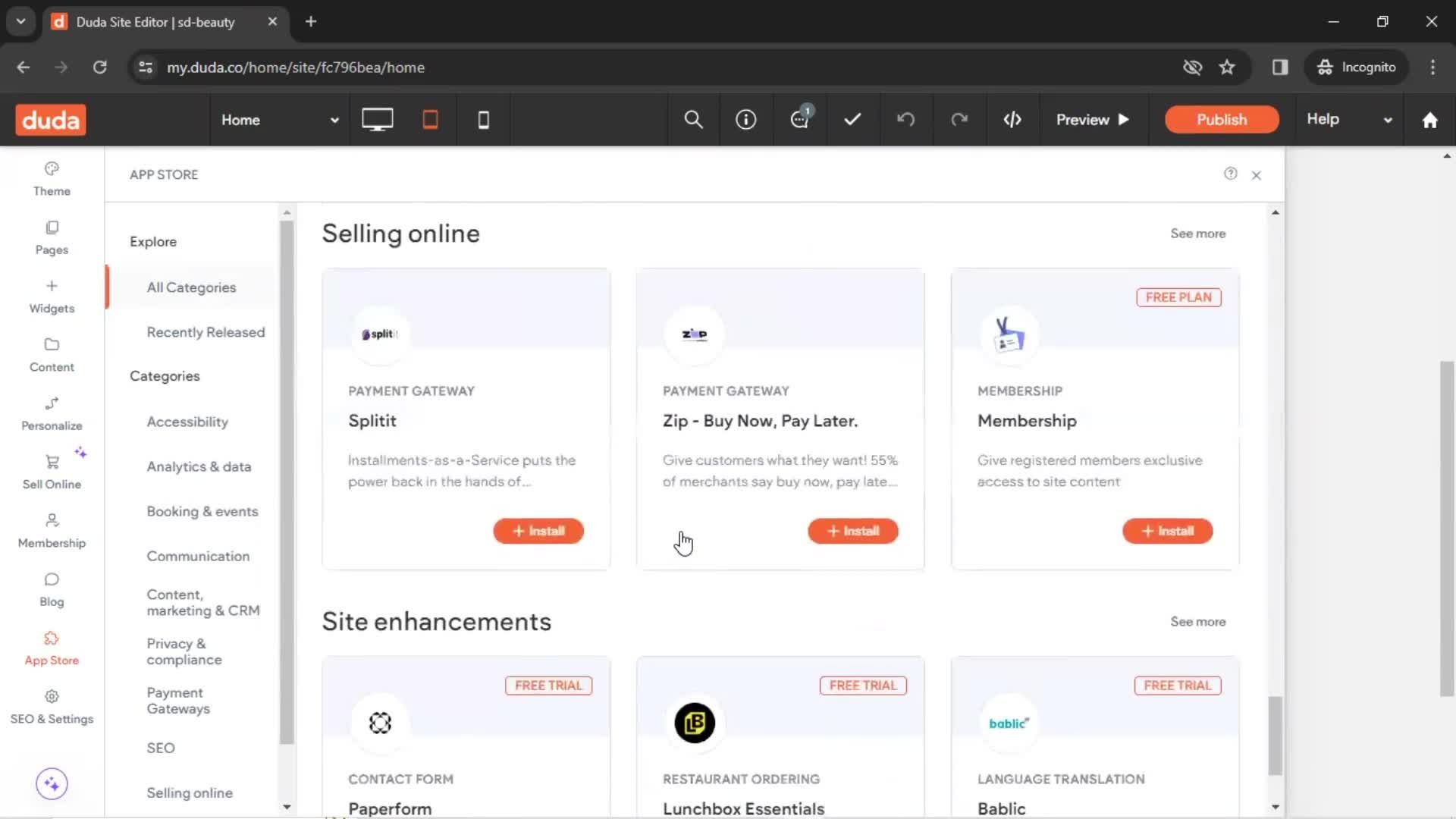1456x819 pixels.
Task: Install the Splitit app
Action: [x=538, y=531]
